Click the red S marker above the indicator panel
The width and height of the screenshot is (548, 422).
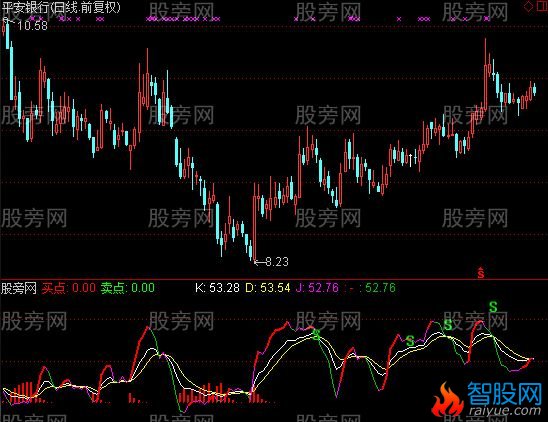[x=481, y=272]
